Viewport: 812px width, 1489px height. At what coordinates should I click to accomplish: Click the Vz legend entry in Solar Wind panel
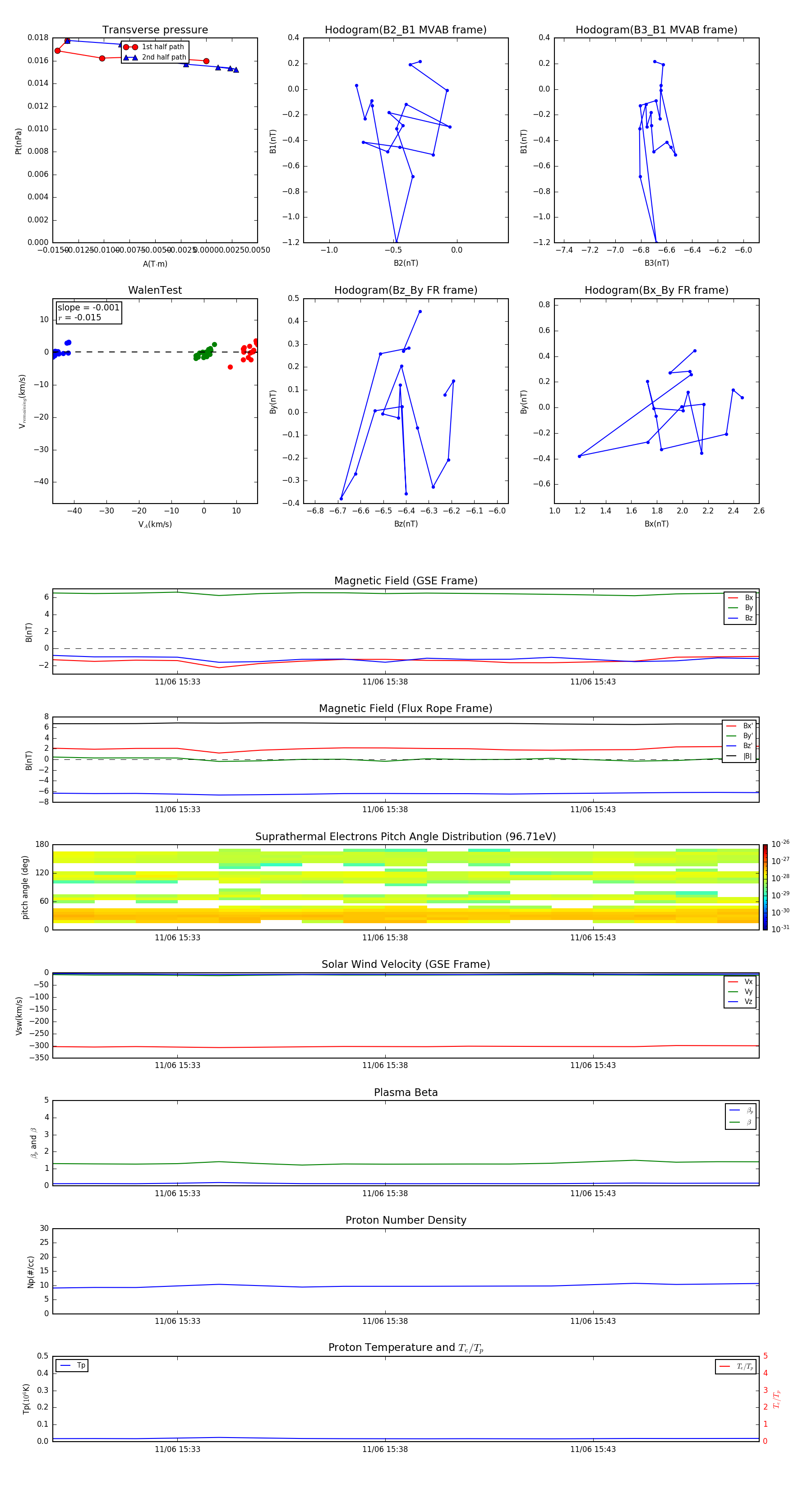pos(740,1001)
